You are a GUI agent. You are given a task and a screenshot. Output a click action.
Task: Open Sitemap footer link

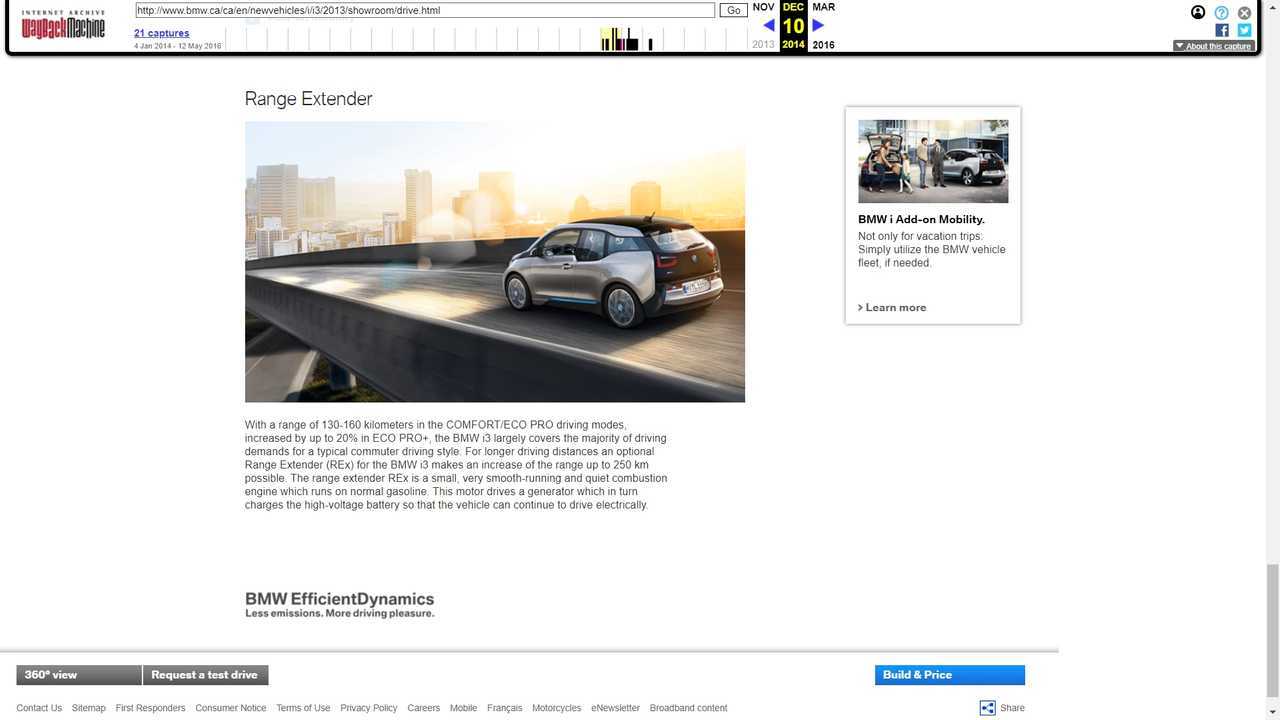coord(88,708)
